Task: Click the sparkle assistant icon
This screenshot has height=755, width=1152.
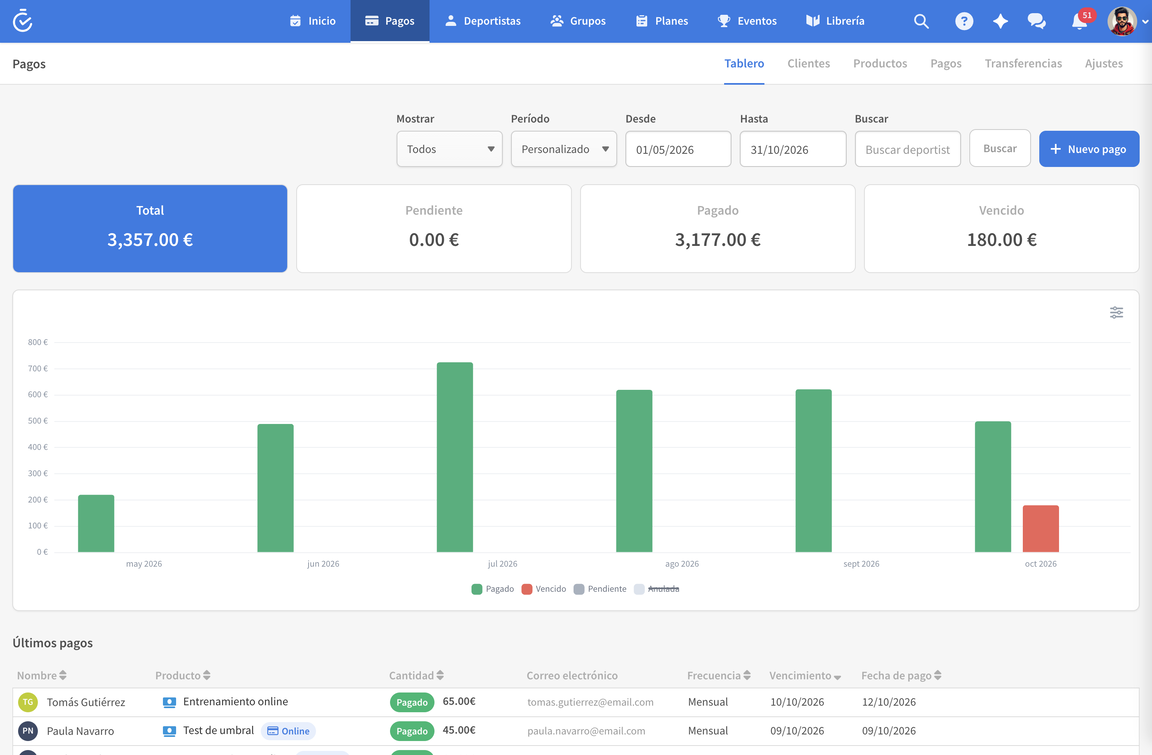Action: (1000, 21)
